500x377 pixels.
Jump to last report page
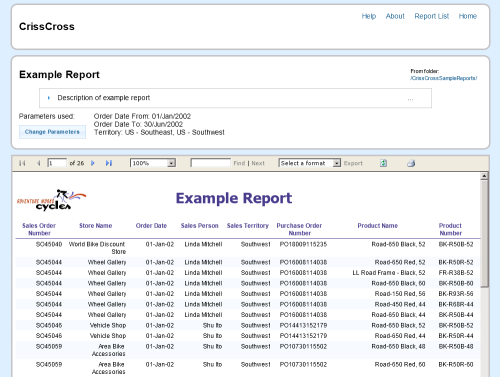tap(109, 163)
